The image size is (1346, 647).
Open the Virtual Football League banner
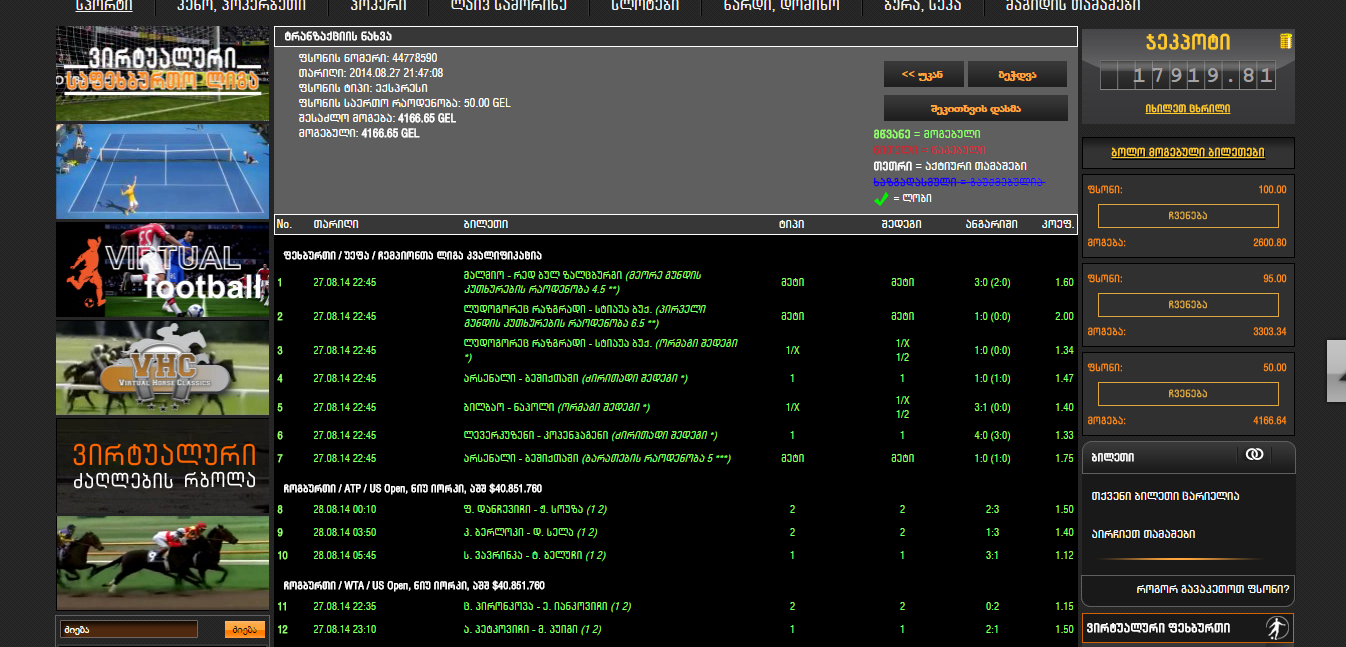[162, 74]
